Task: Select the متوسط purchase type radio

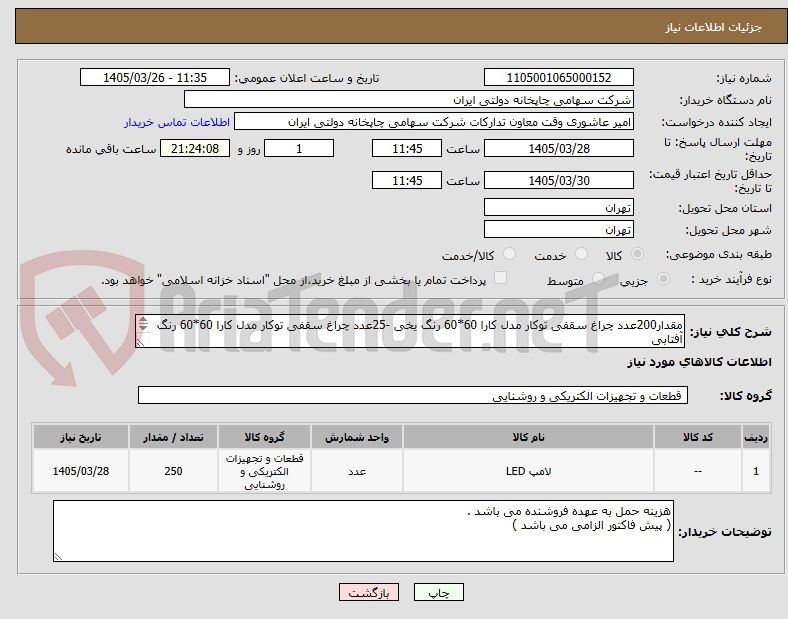Action: (598, 278)
